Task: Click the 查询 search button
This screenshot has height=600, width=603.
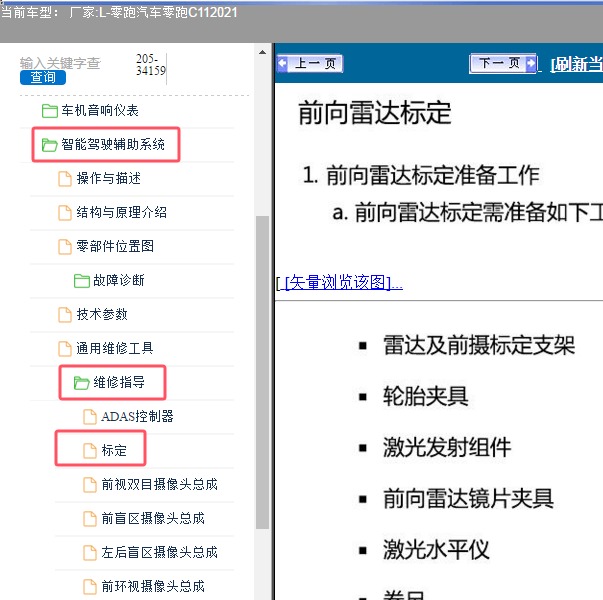Action: [43, 77]
